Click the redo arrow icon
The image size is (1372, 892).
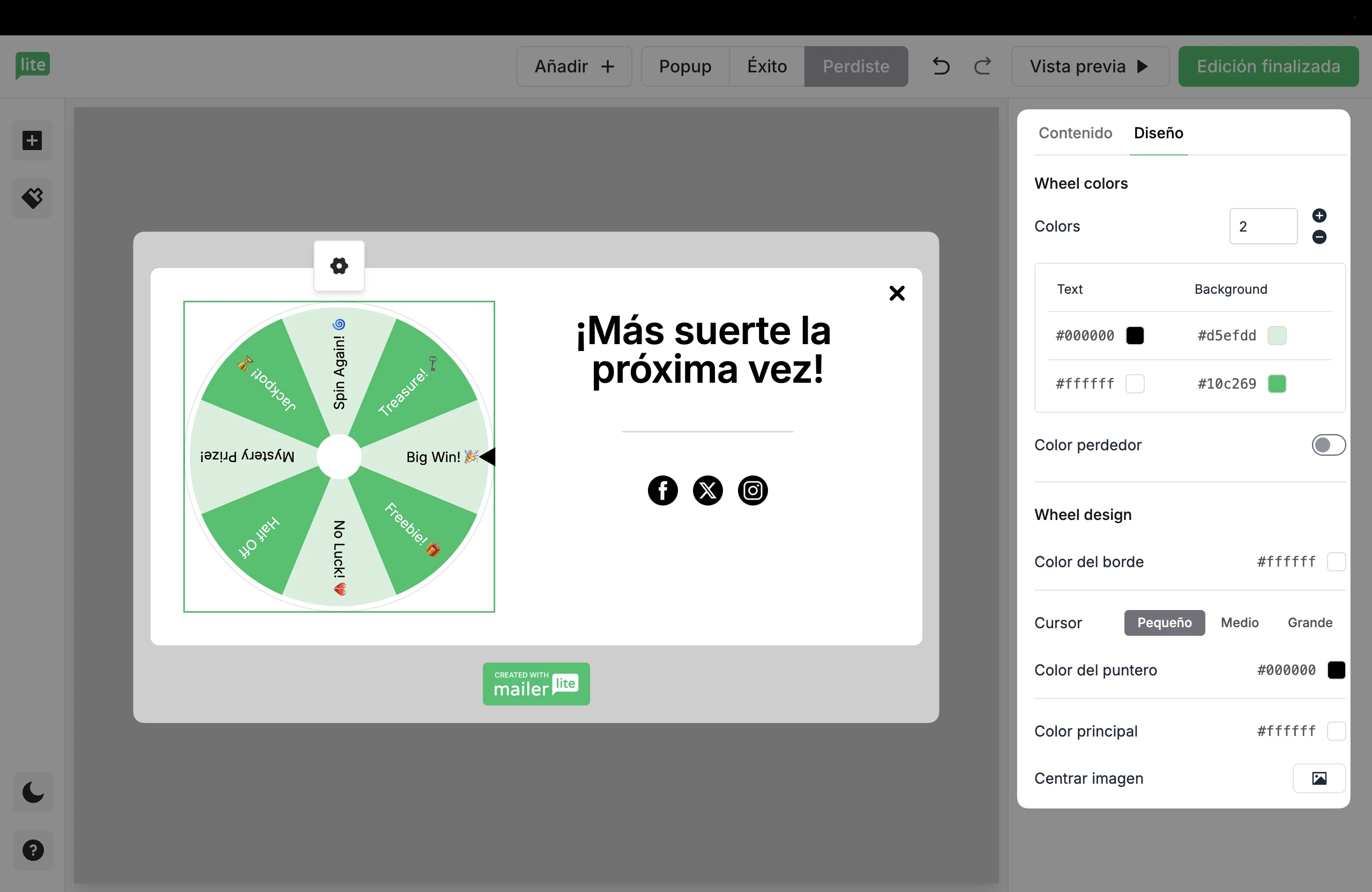click(983, 66)
